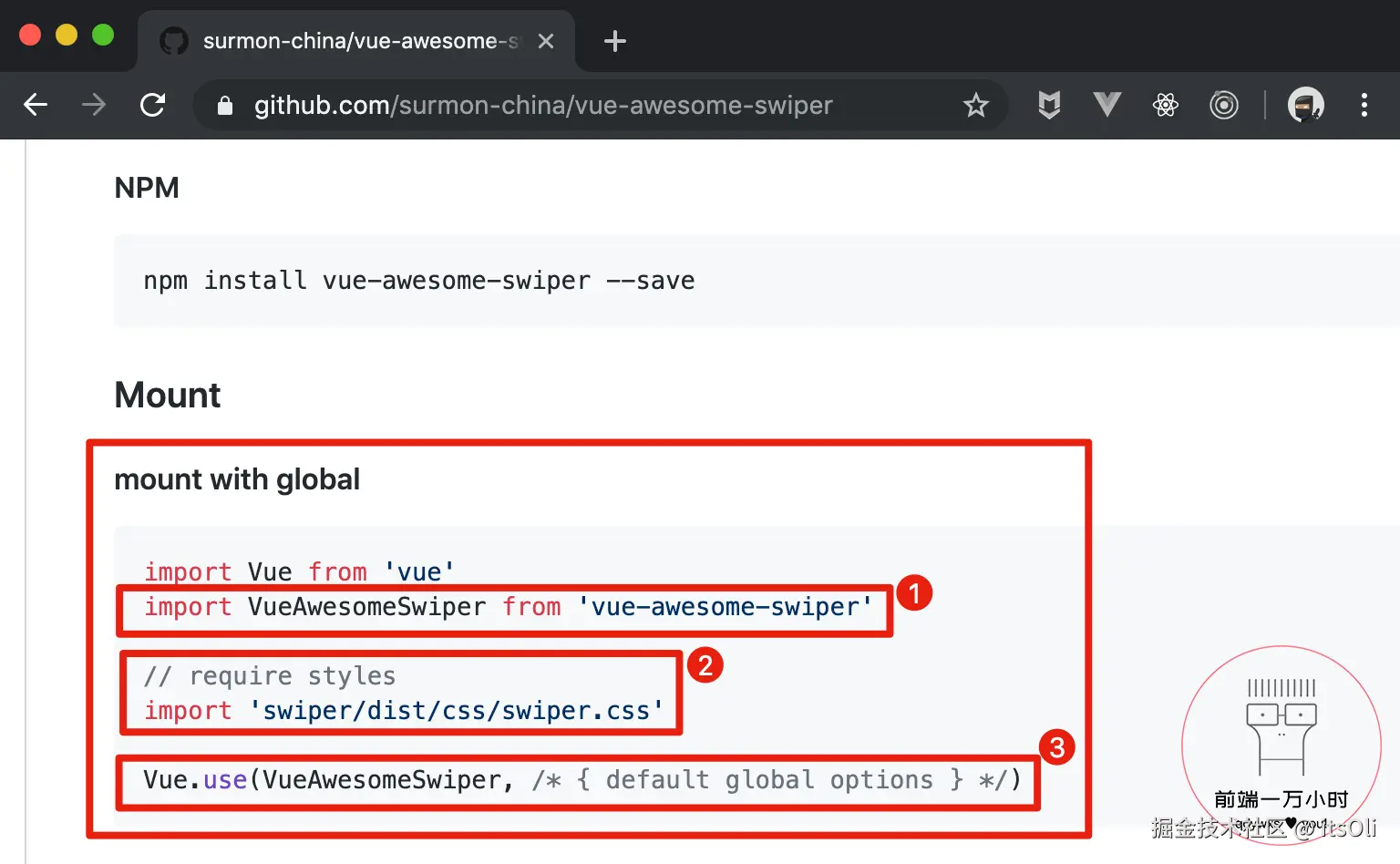Focus the github.com address bar URL

point(543,105)
